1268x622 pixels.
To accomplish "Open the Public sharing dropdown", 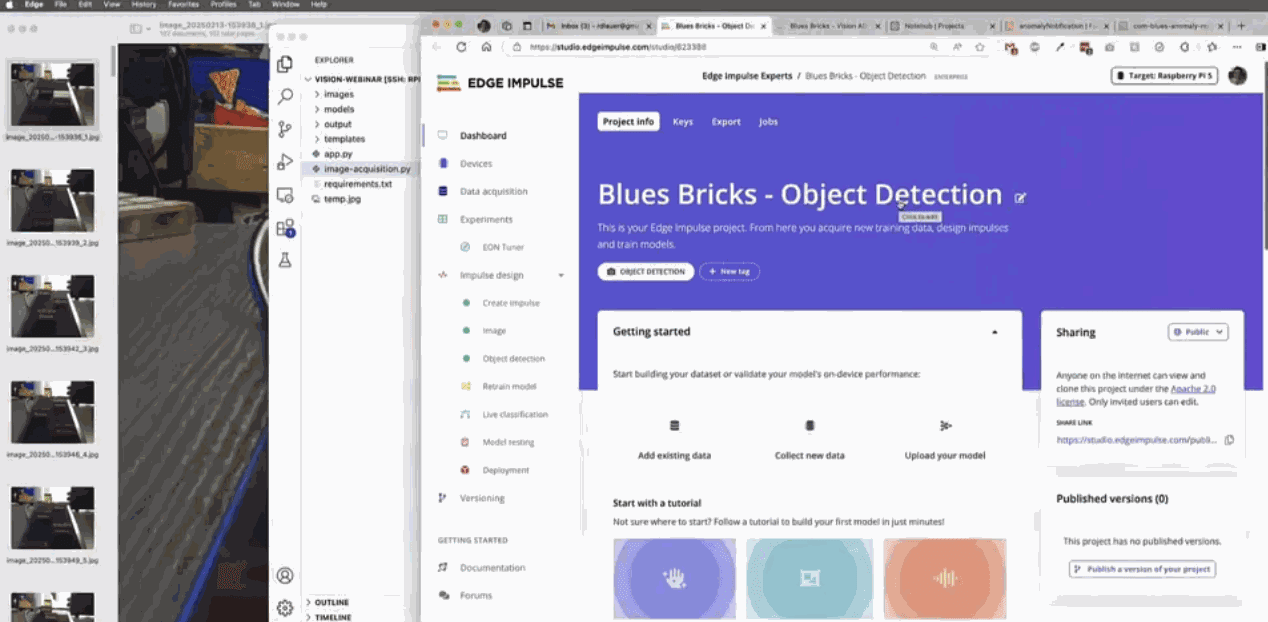I will pyautogui.click(x=1198, y=332).
